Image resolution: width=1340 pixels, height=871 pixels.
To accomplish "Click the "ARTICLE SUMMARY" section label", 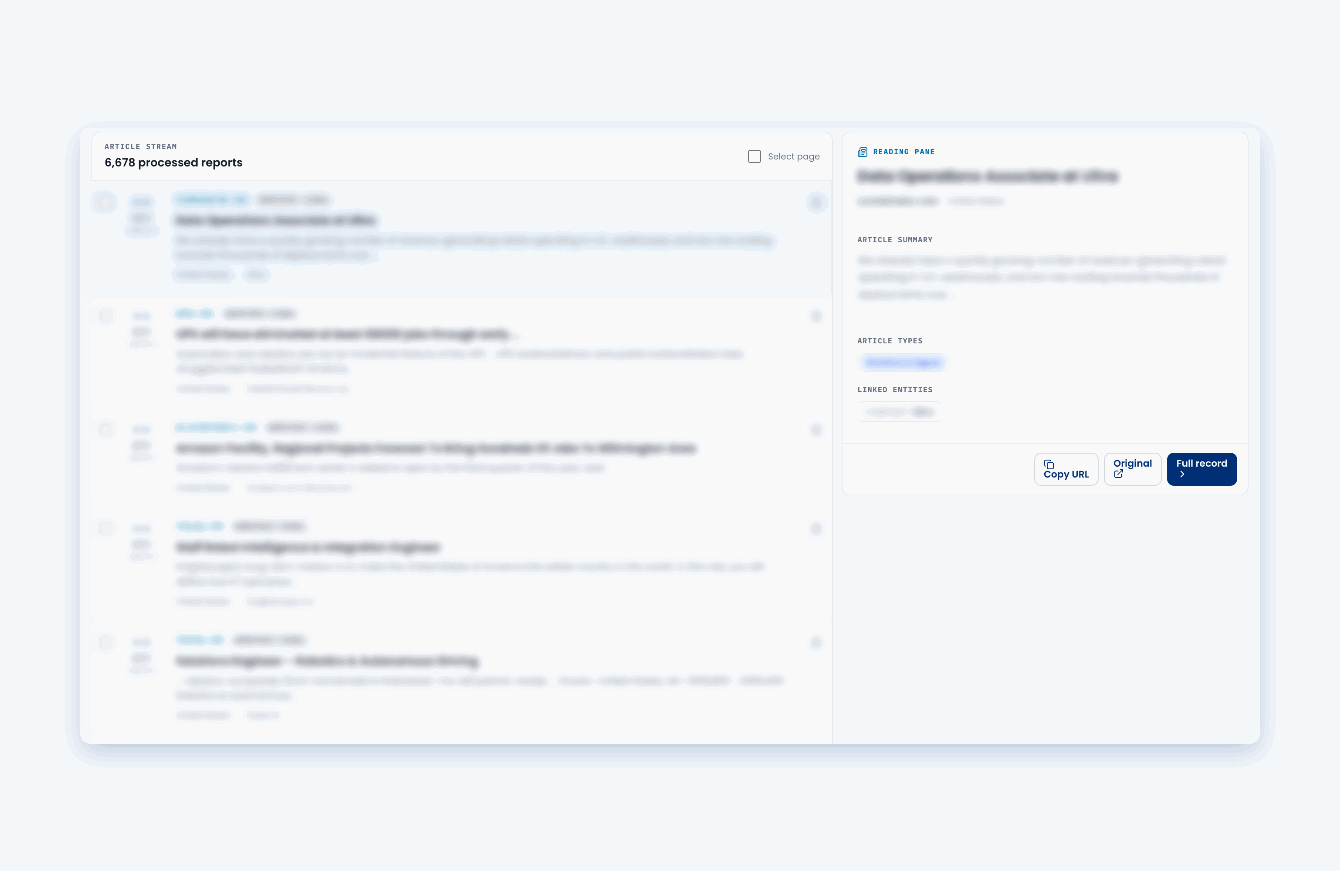I will coord(895,240).
